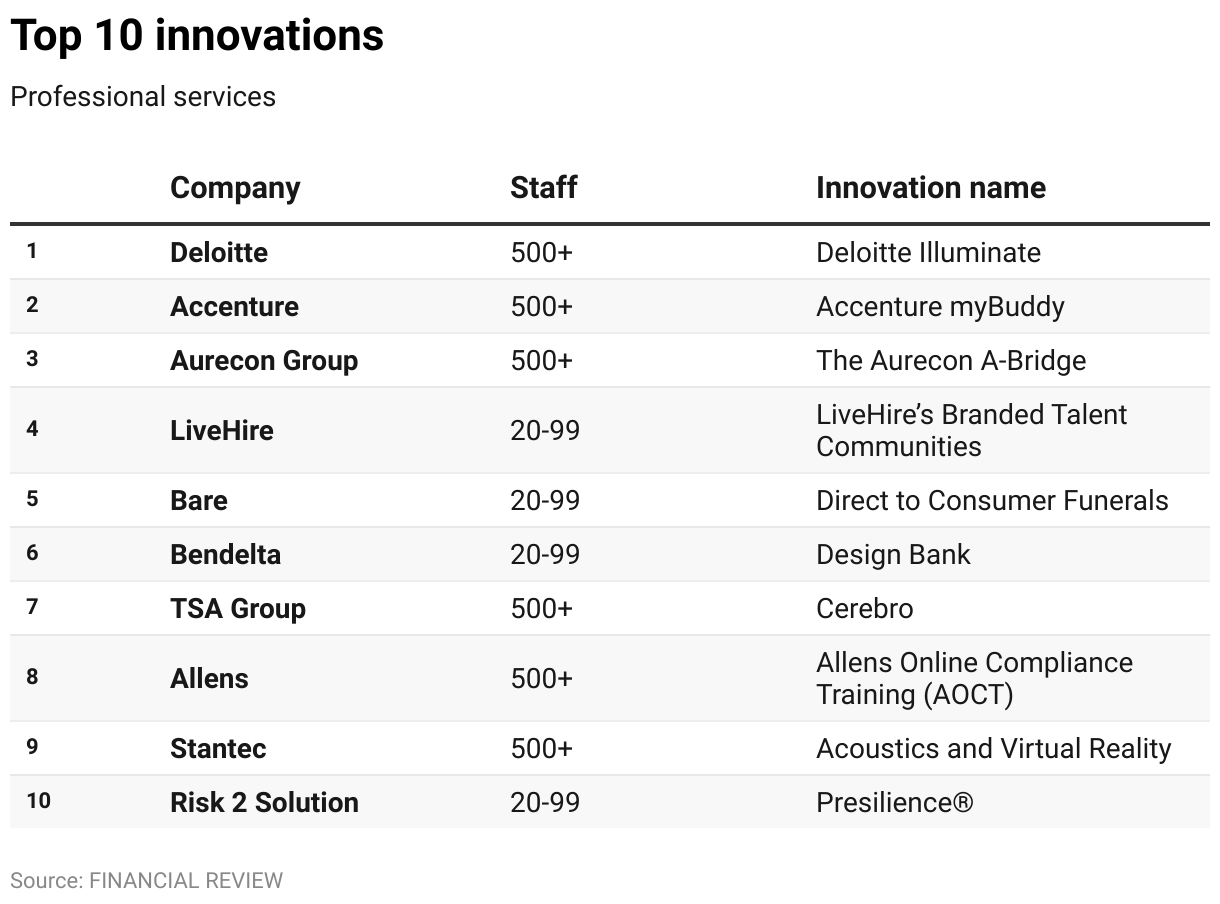The image size is (1220, 904).
Task: Click the Allens company name
Action: tap(209, 678)
